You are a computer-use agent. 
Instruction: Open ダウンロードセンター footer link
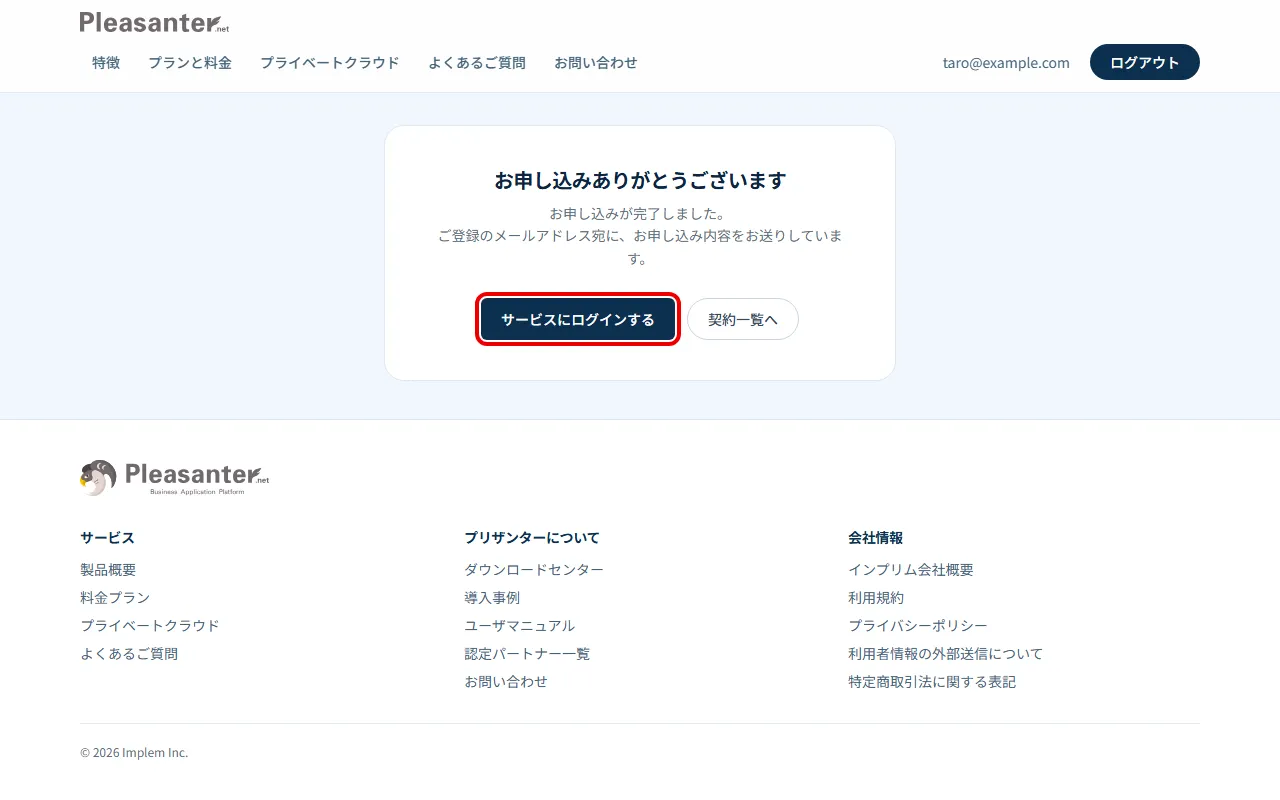[534, 570]
